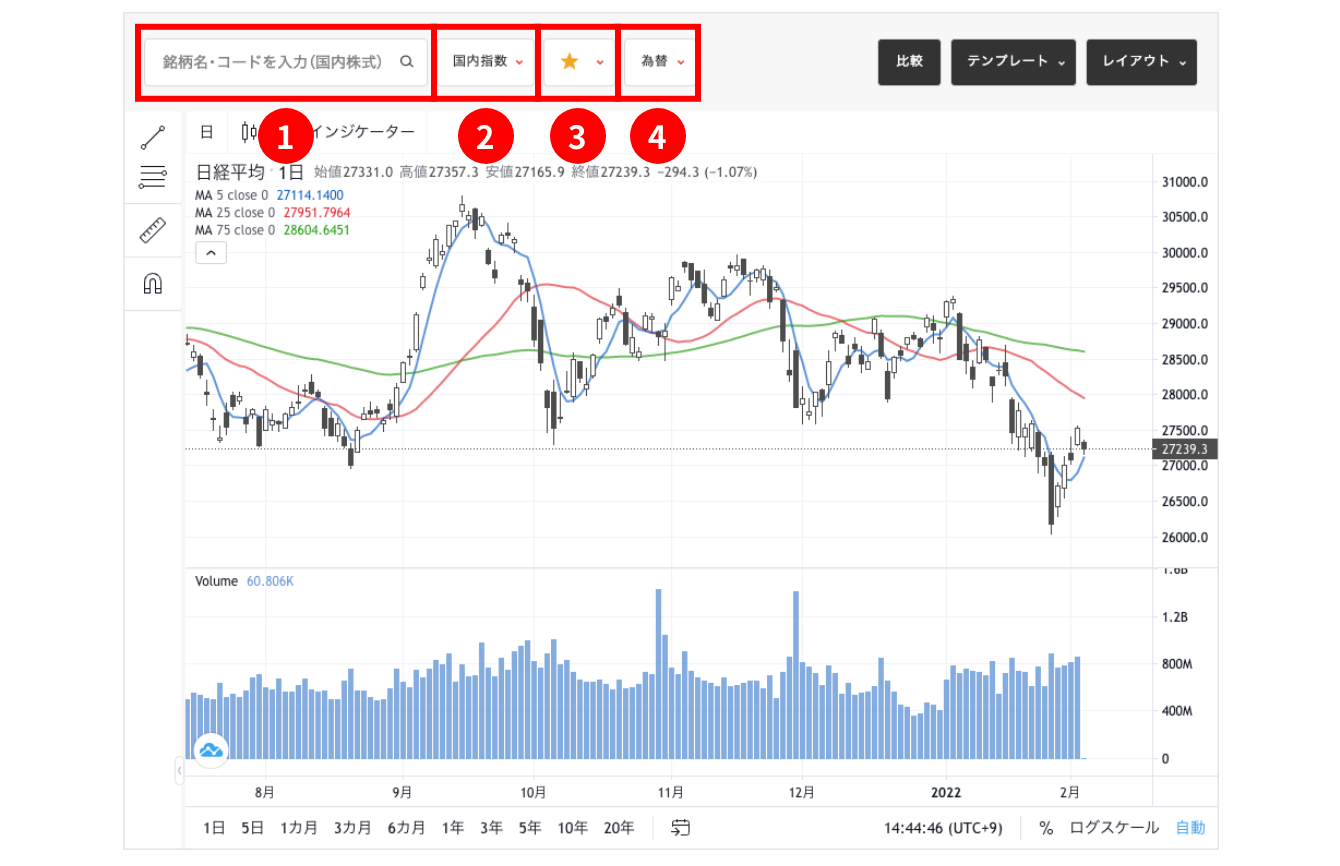
Task: Click the stock name search field
Action: click(x=286, y=62)
